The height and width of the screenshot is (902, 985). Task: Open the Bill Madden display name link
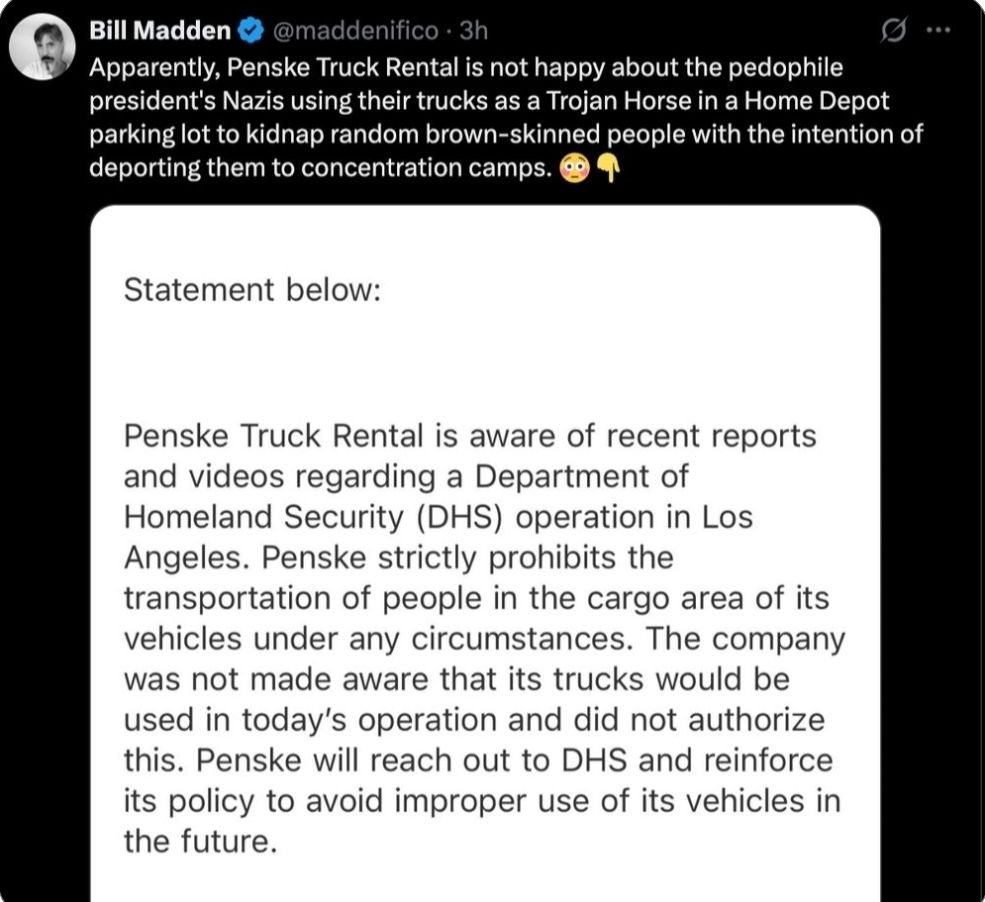point(160,31)
